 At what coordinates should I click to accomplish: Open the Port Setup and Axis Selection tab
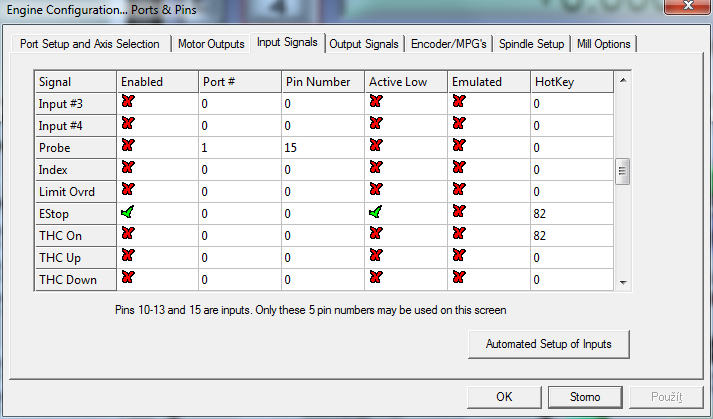(90, 44)
